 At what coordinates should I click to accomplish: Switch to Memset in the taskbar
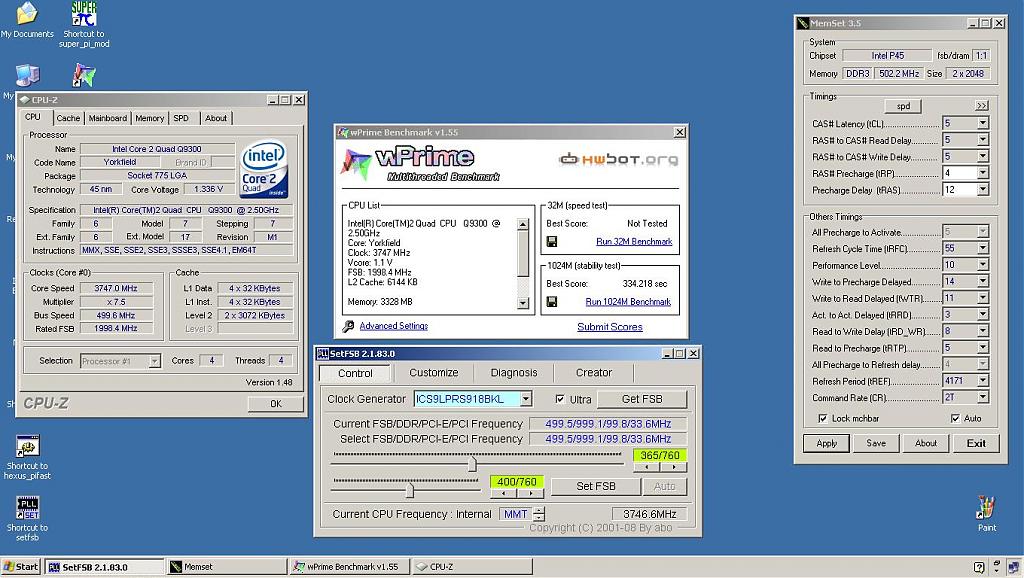click(x=227, y=567)
